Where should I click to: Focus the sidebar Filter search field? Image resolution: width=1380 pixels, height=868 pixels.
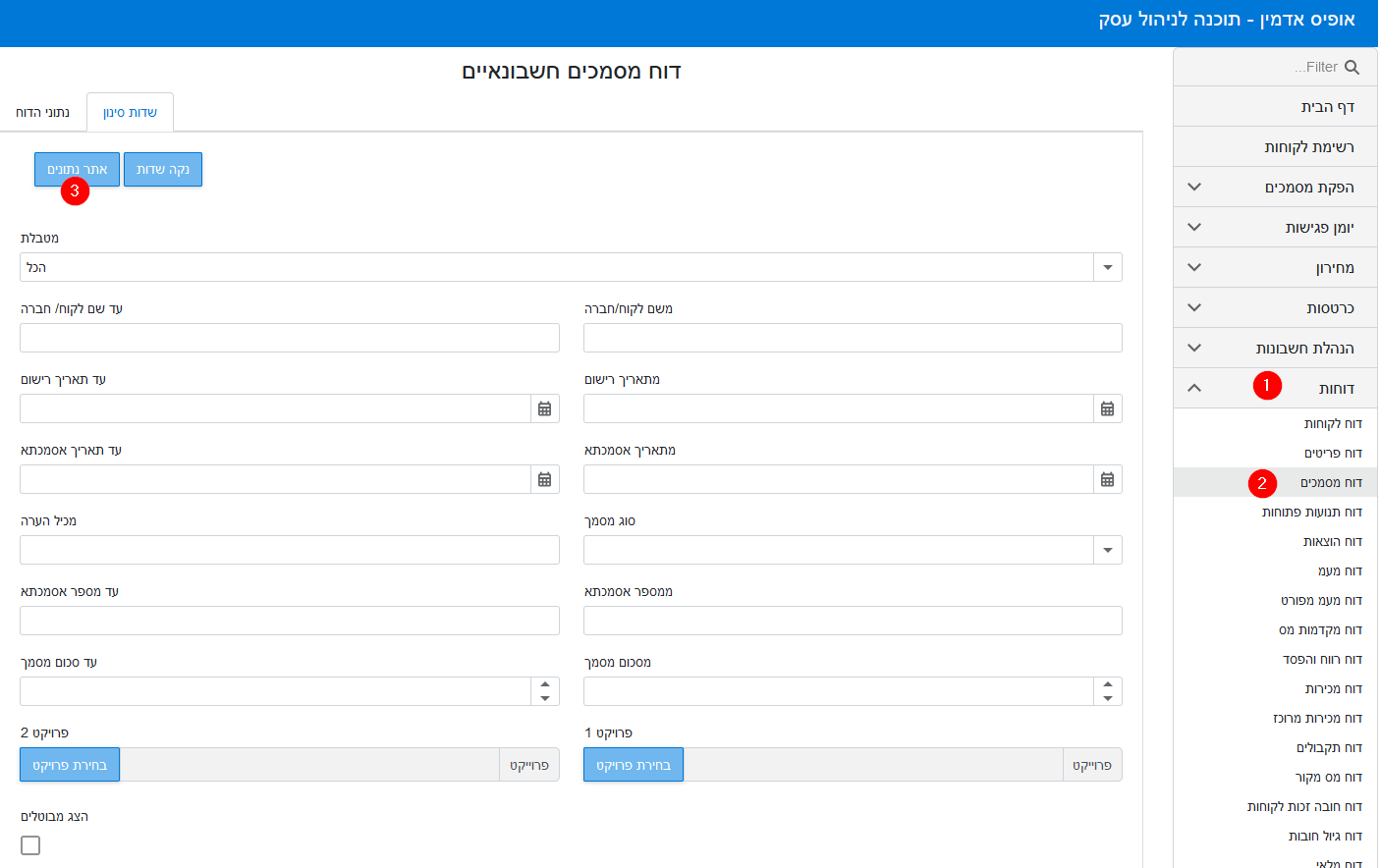click(x=1275, y=67)
